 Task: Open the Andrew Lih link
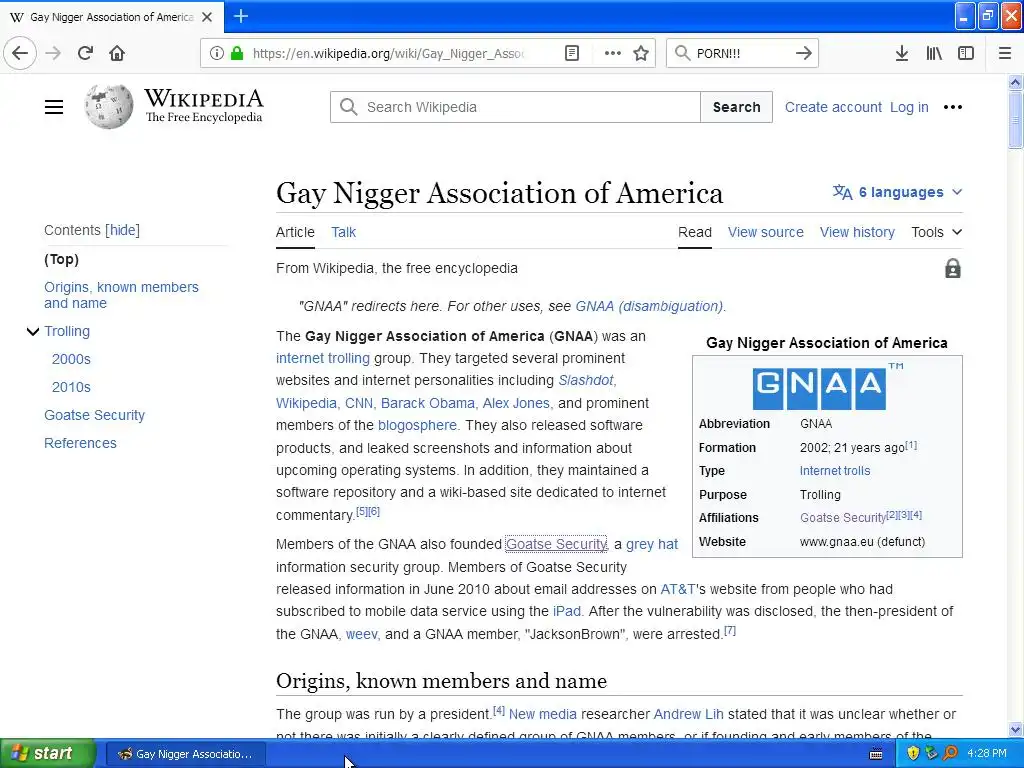[688, 714]
